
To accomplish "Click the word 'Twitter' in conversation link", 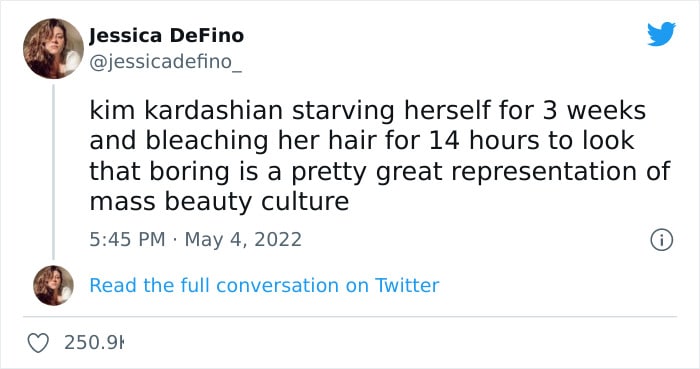I will 407,285.
